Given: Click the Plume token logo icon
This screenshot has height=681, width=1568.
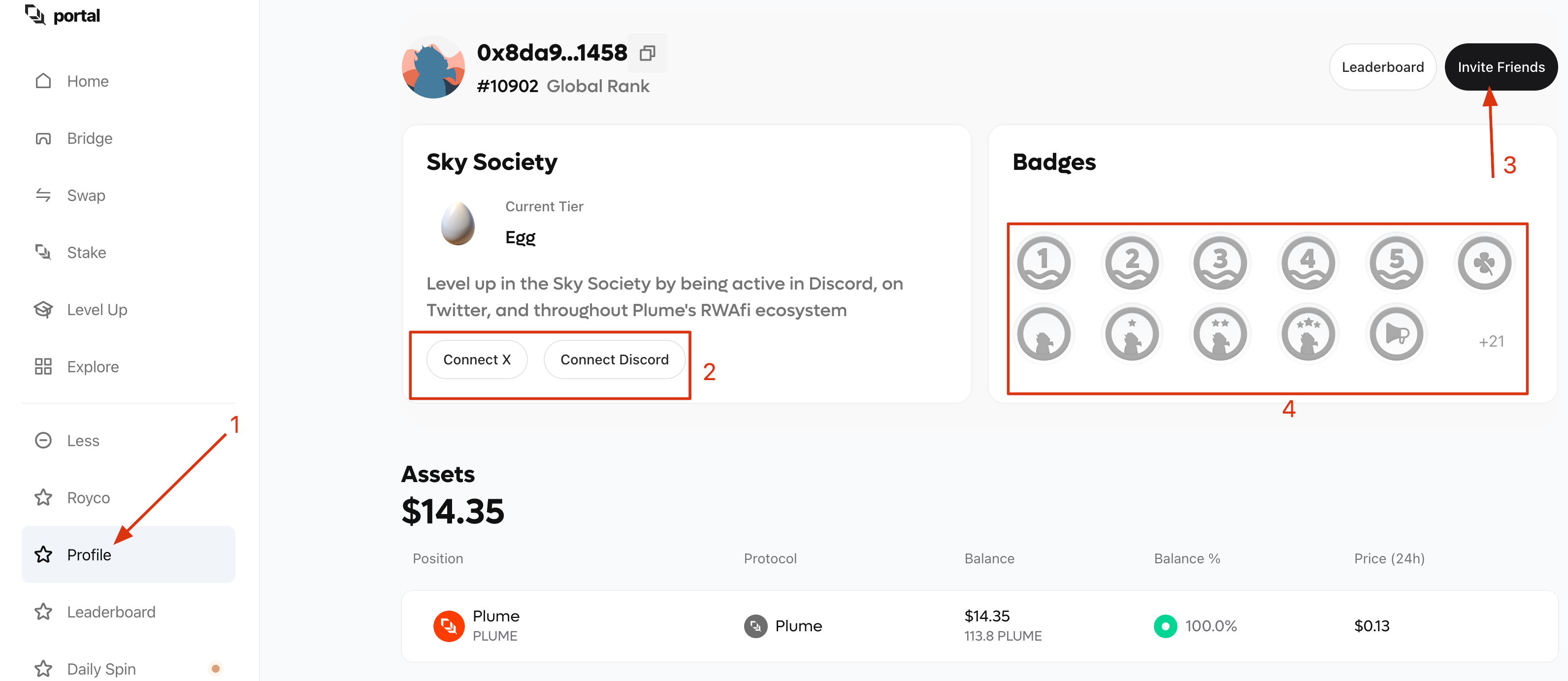Looking at the screenshot, I should click(x=449, y=626).
